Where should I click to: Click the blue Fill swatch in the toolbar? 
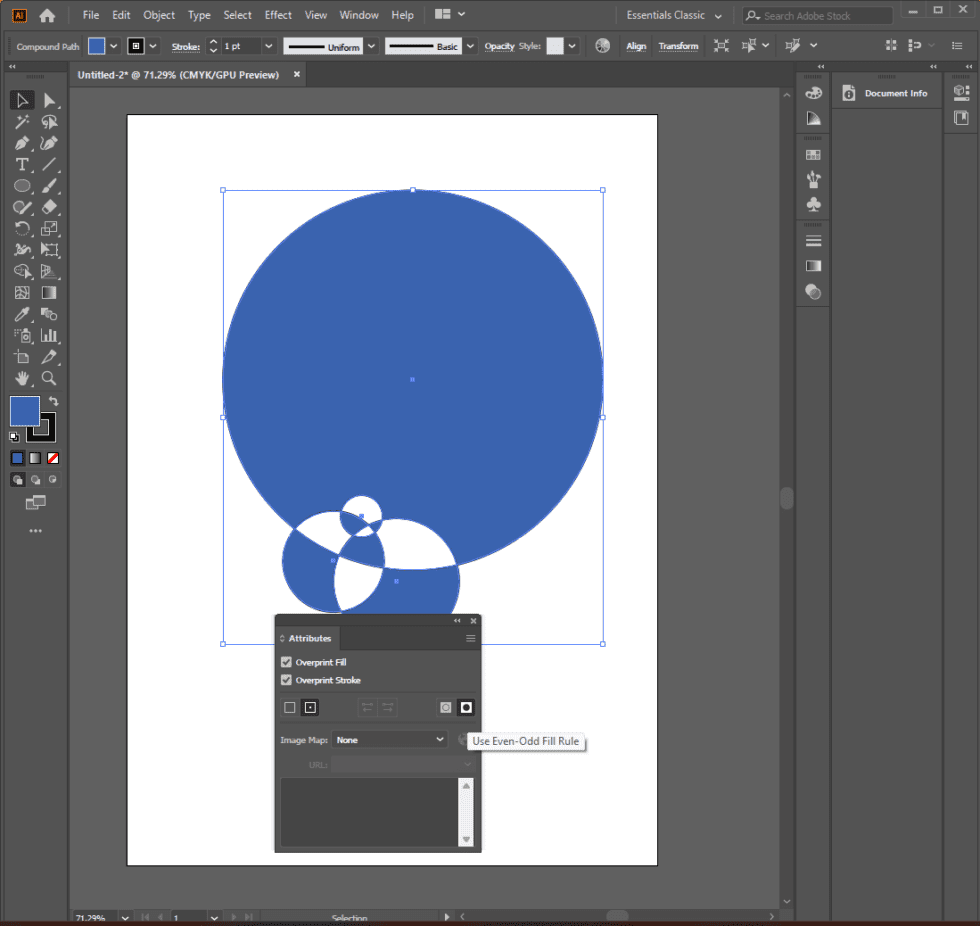coord(25,410)
